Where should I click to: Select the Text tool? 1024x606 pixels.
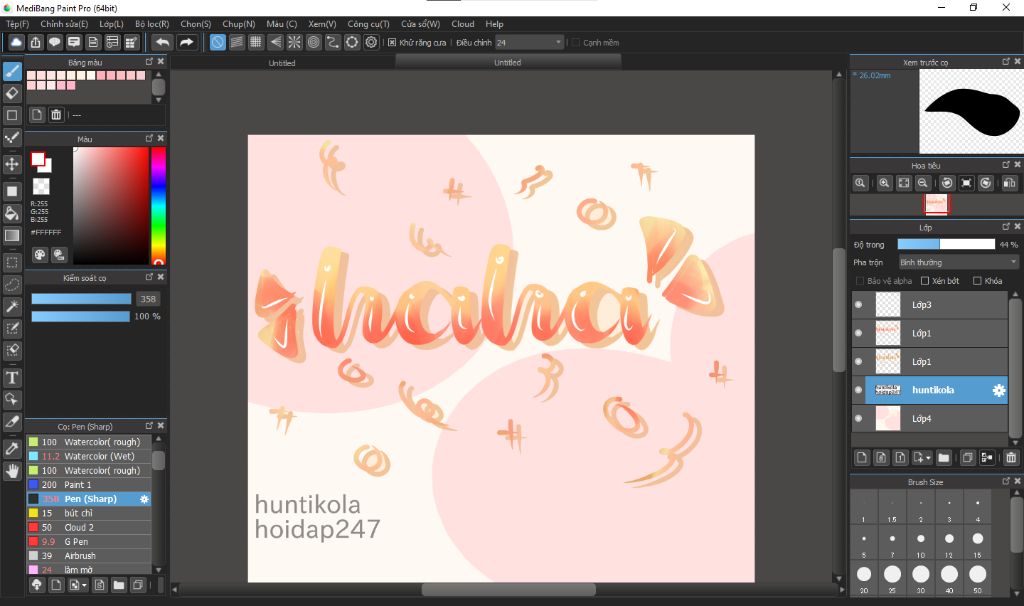[12, 377]
